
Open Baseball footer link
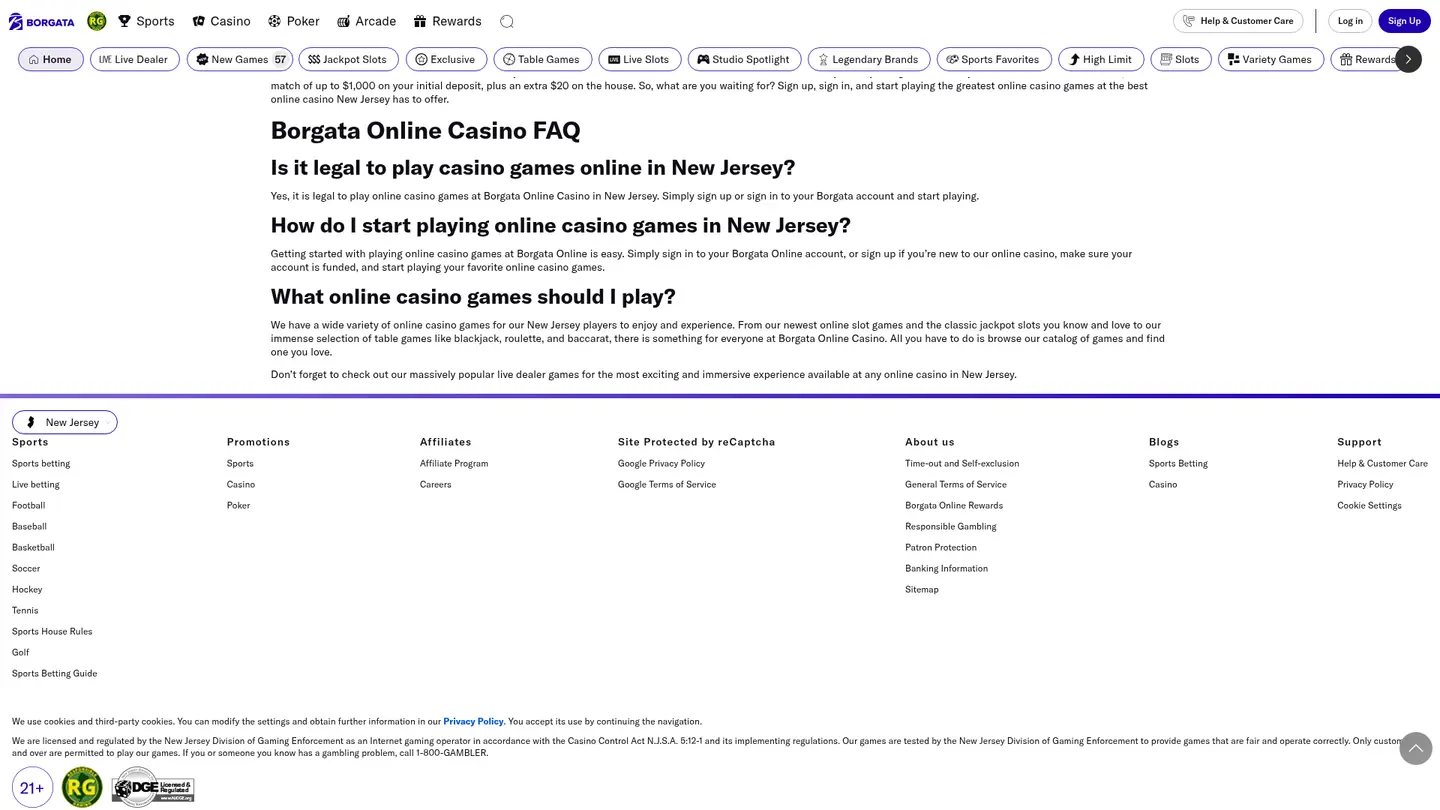tap(29, 526)
